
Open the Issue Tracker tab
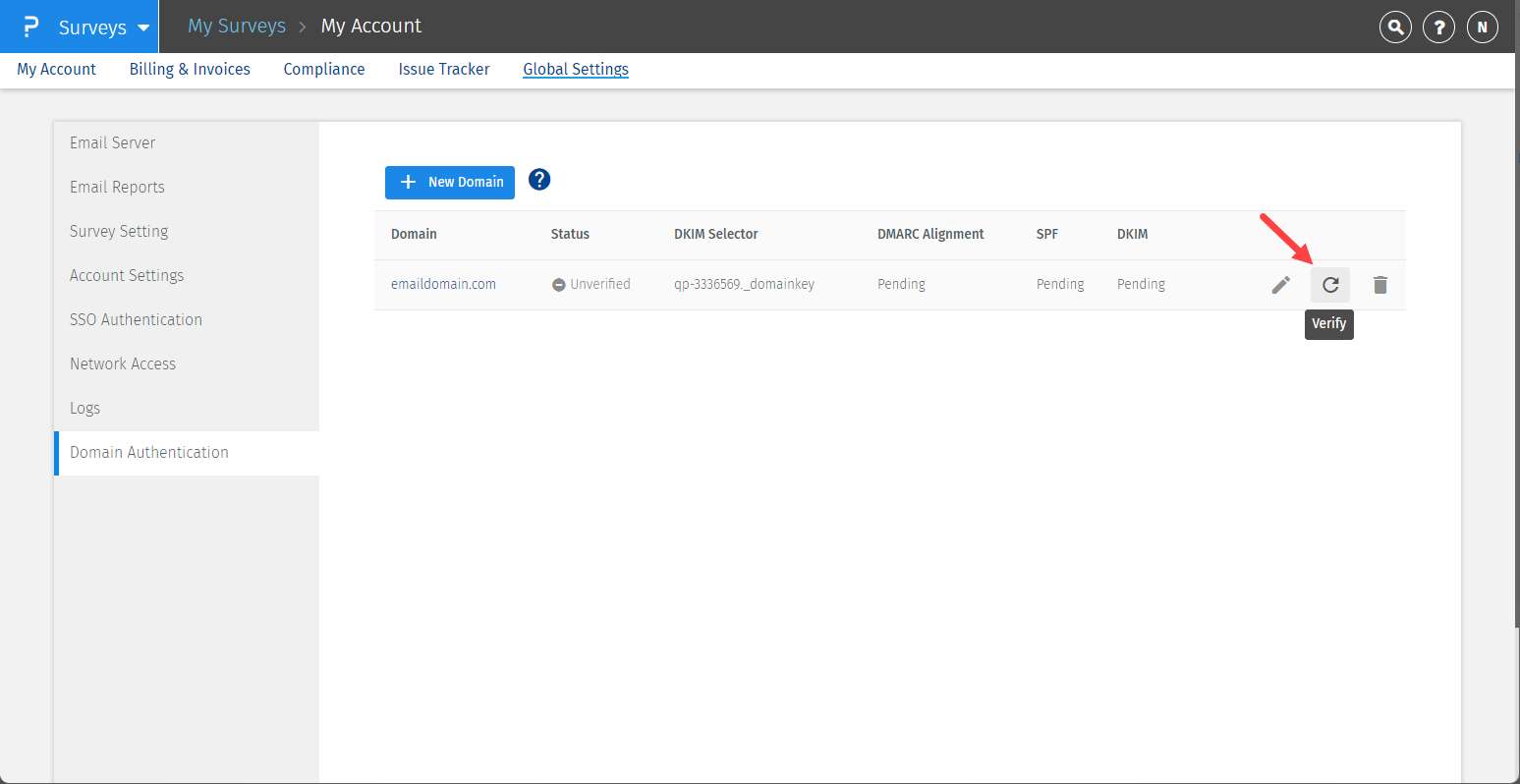444,69
